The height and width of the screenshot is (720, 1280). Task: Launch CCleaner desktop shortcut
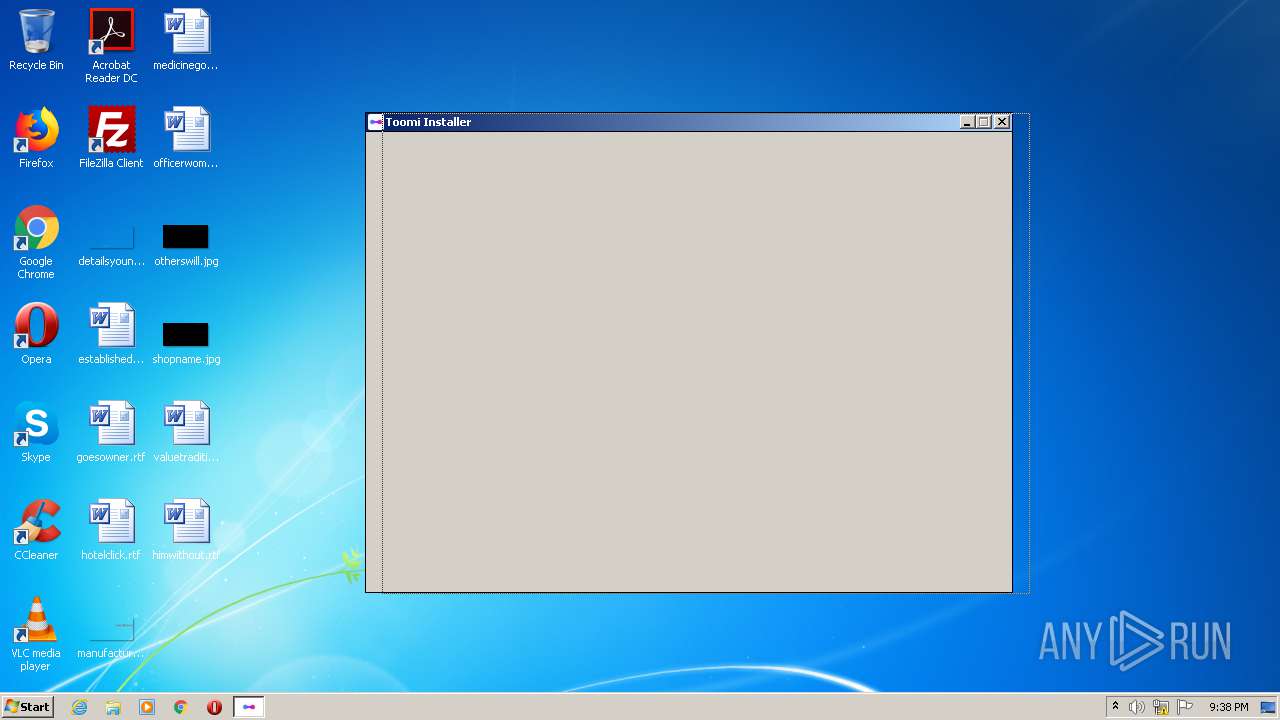click(36, 531)
